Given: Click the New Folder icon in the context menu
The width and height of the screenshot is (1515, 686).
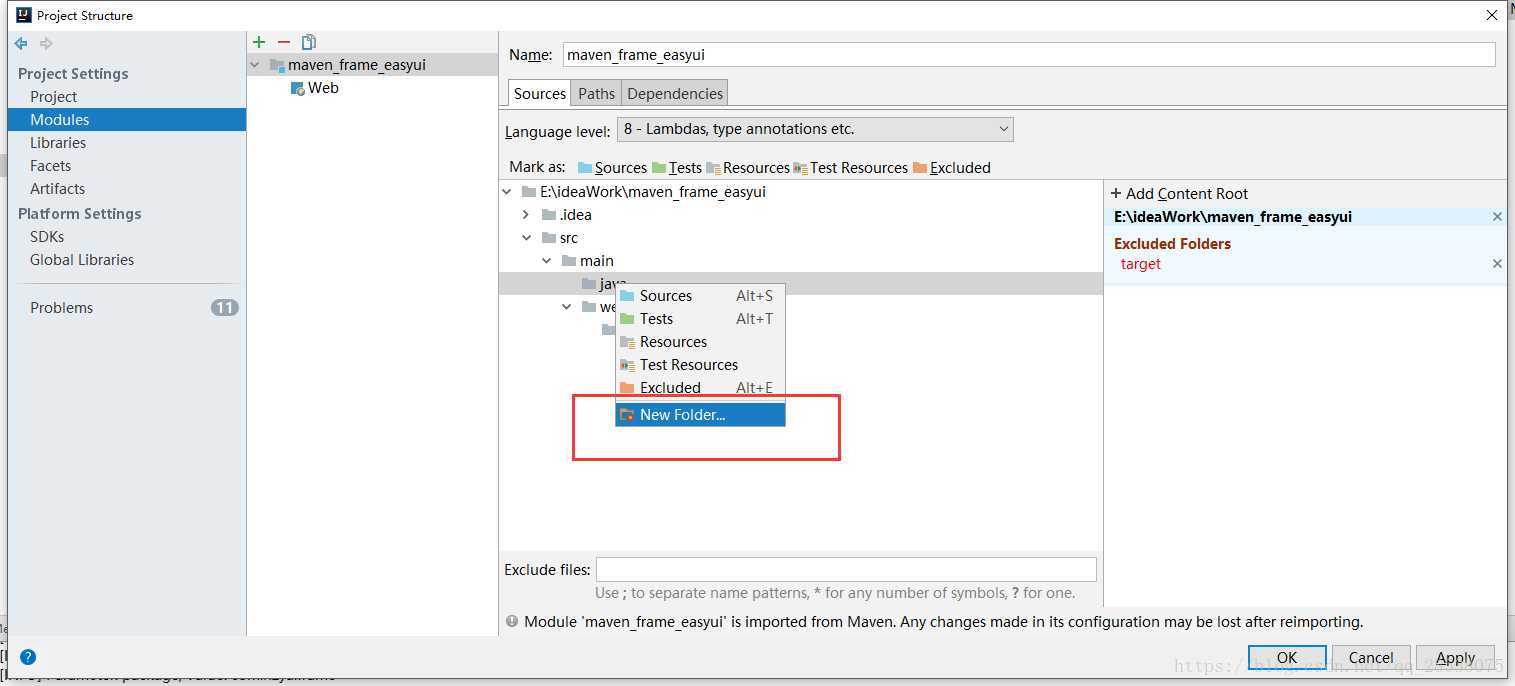Looking at the screenshot, I should 627,415.
